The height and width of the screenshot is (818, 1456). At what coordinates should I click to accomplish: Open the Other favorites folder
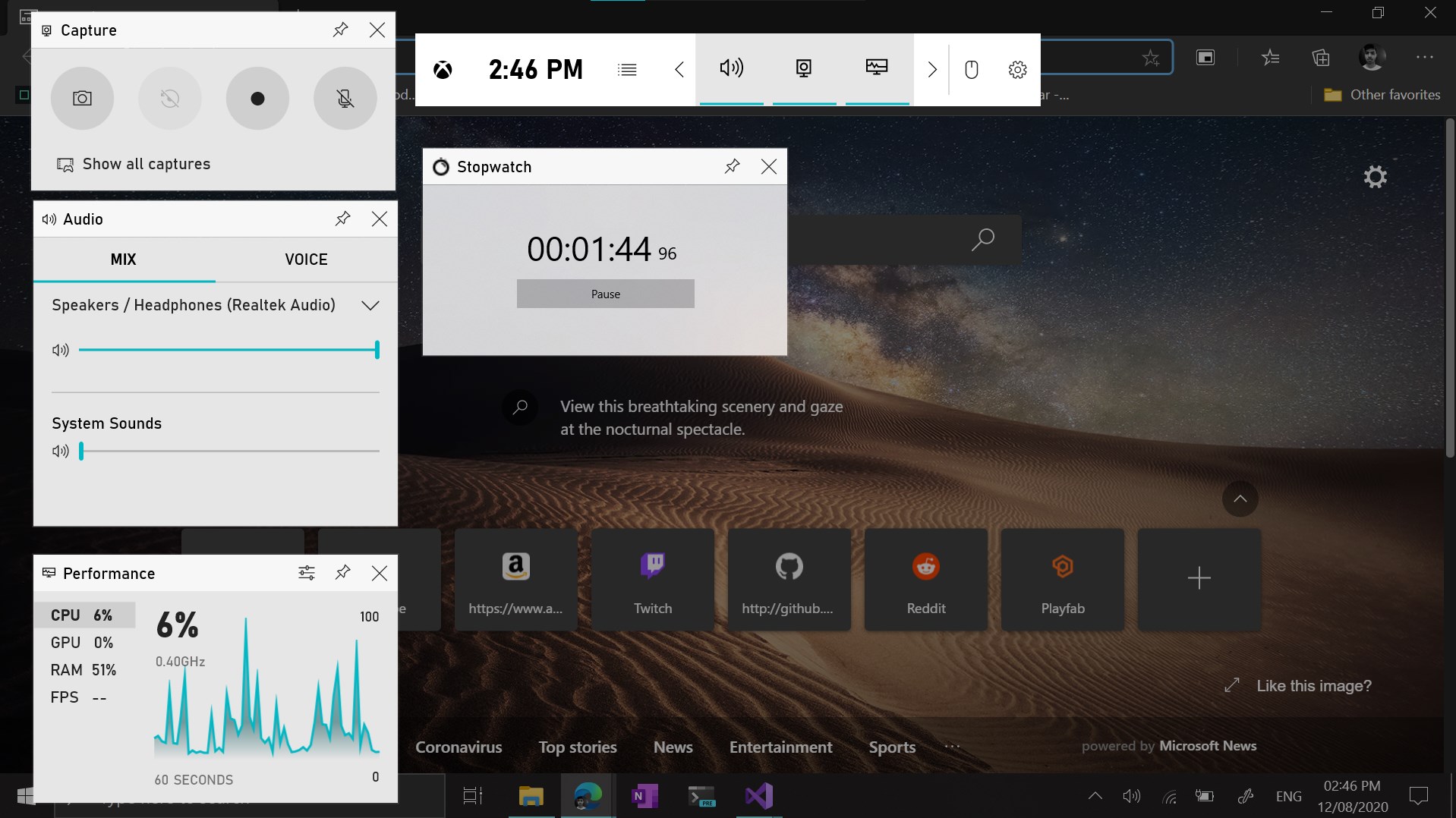(x=1382, y=95)
